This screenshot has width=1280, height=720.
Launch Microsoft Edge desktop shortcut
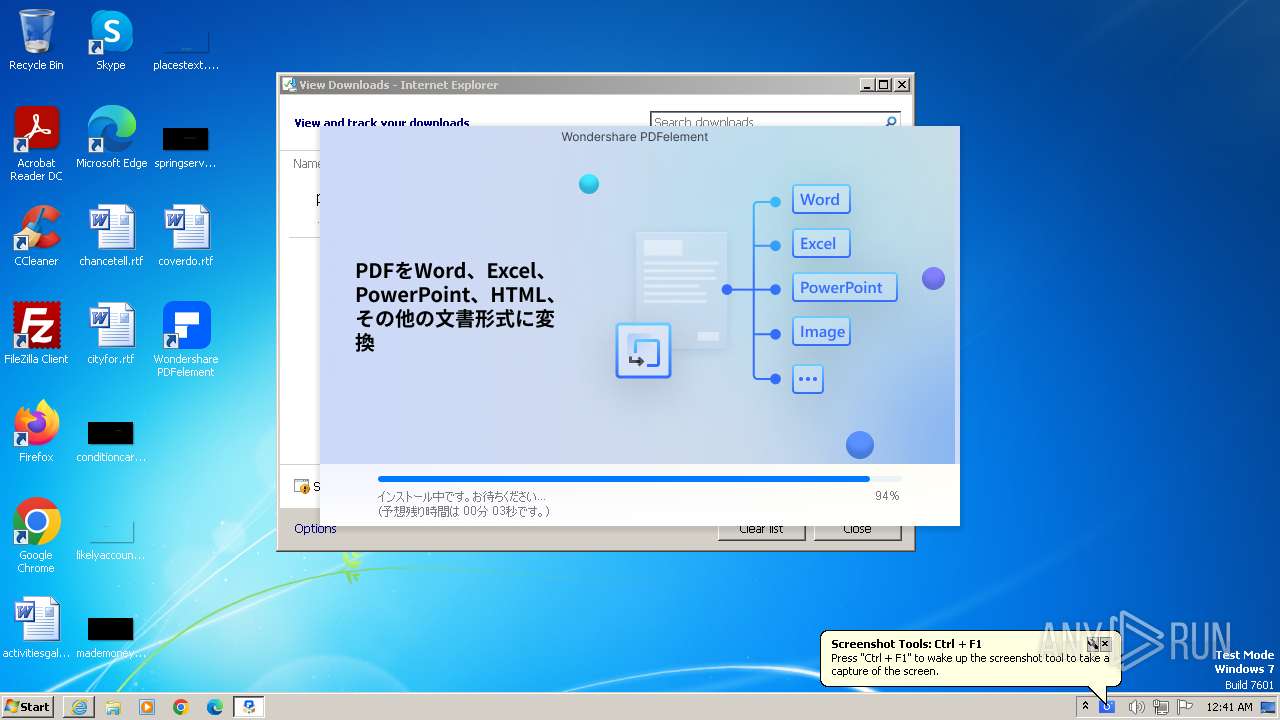pos(111,138)
